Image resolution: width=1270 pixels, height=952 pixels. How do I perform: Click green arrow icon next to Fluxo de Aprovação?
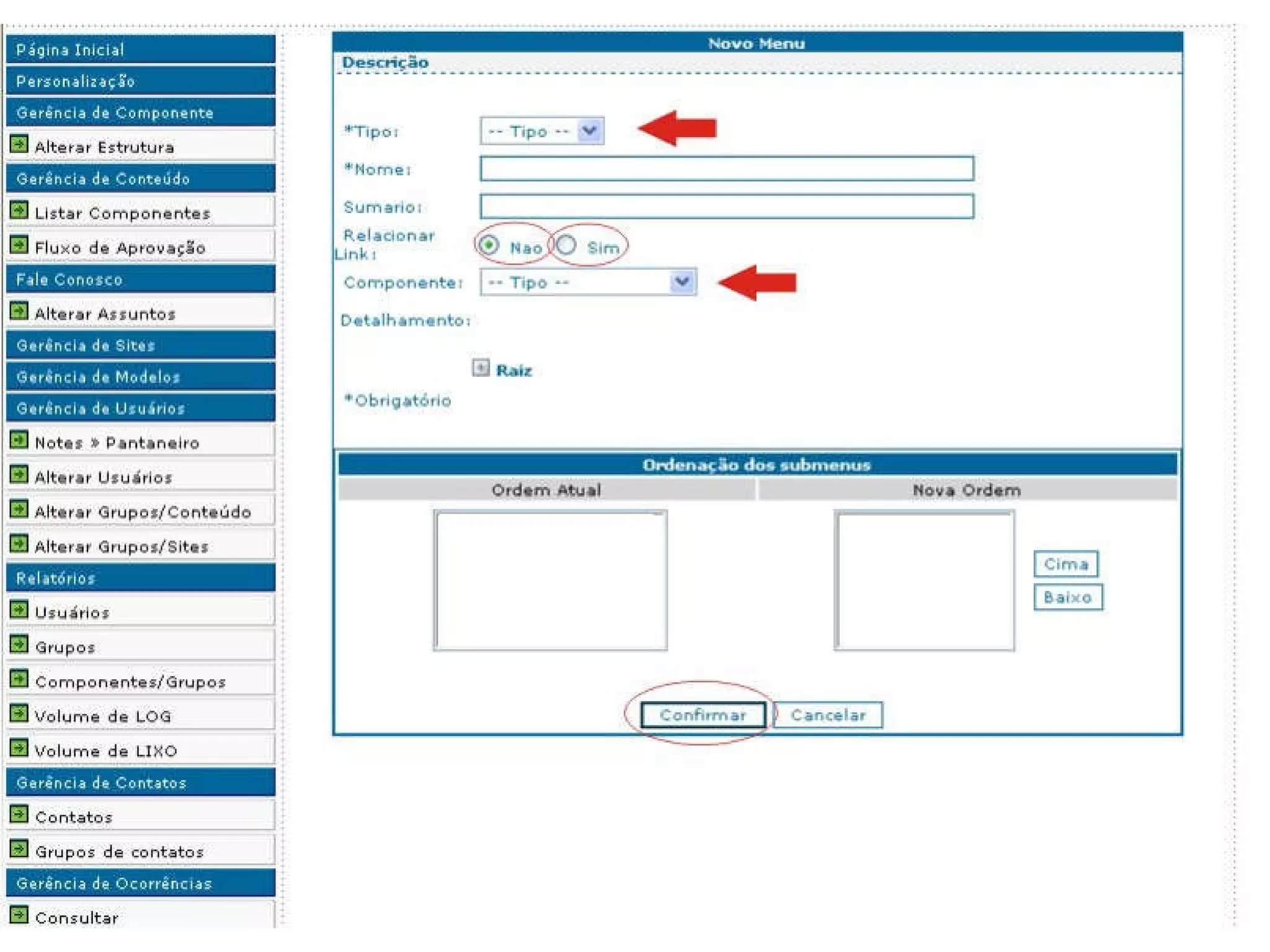[x=19, y=245]
